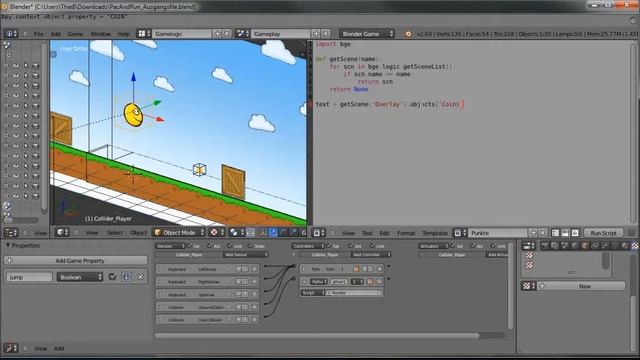Viewport: 640px width, 360px height.
Task: Open the Format menu in text editor
Action: pos(406,233)
